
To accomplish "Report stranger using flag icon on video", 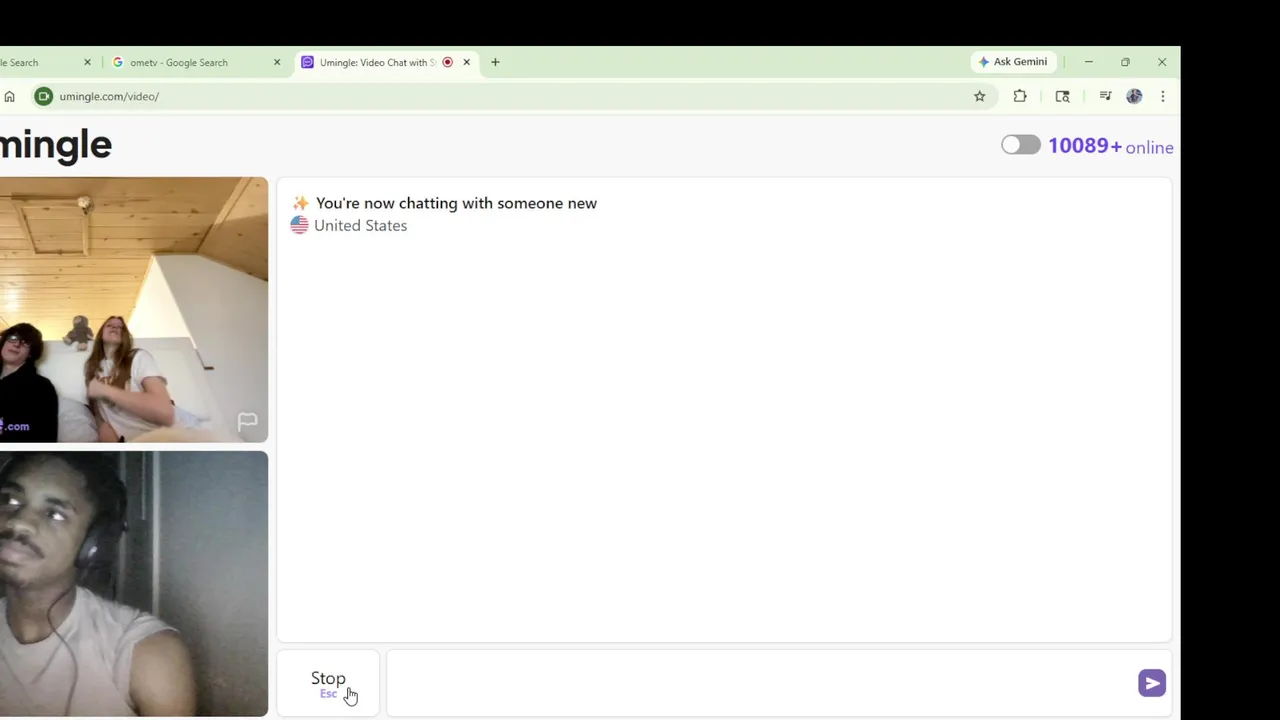I will tap(247, 421).
